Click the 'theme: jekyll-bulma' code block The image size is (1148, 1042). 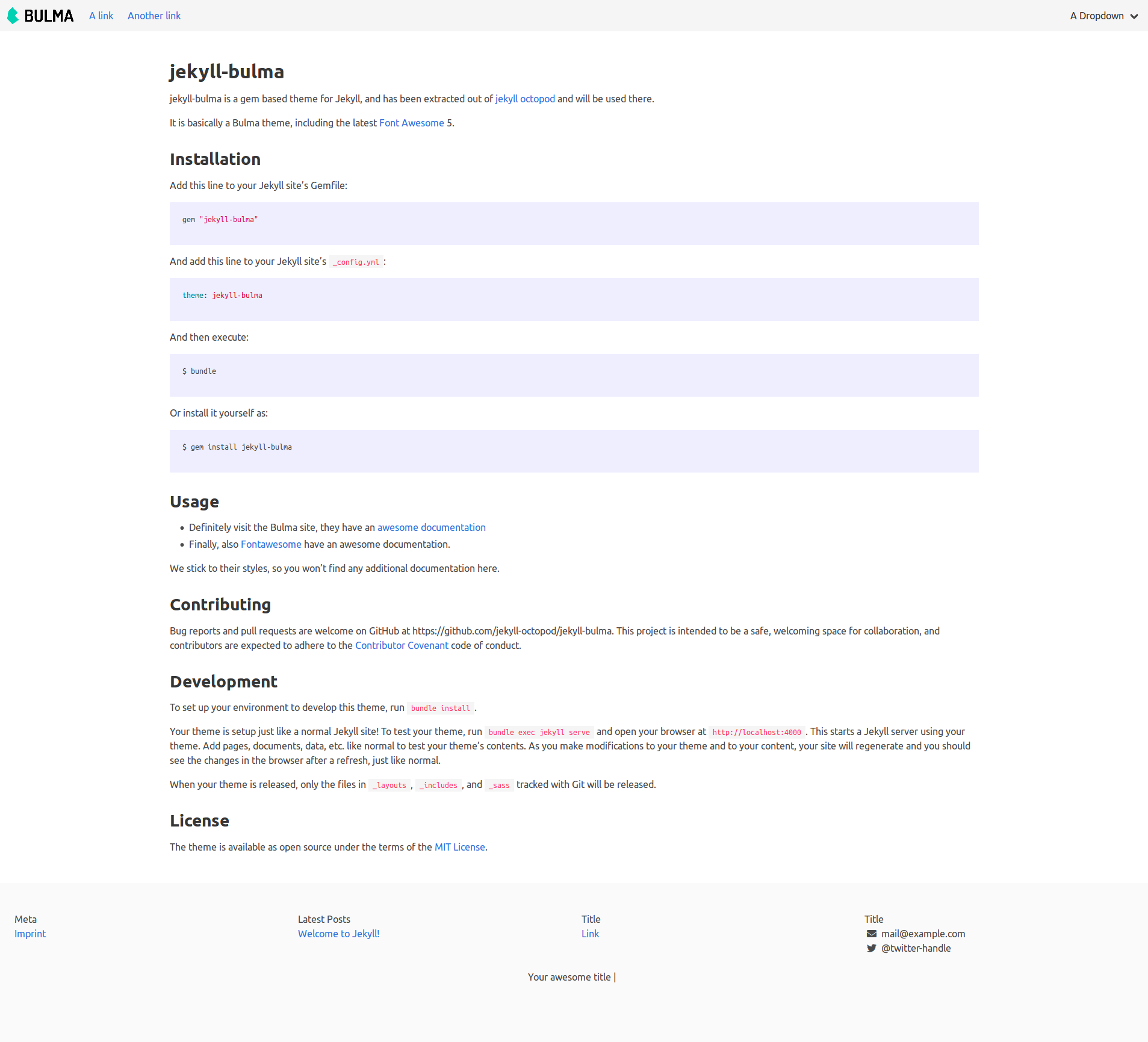(574, 299)
